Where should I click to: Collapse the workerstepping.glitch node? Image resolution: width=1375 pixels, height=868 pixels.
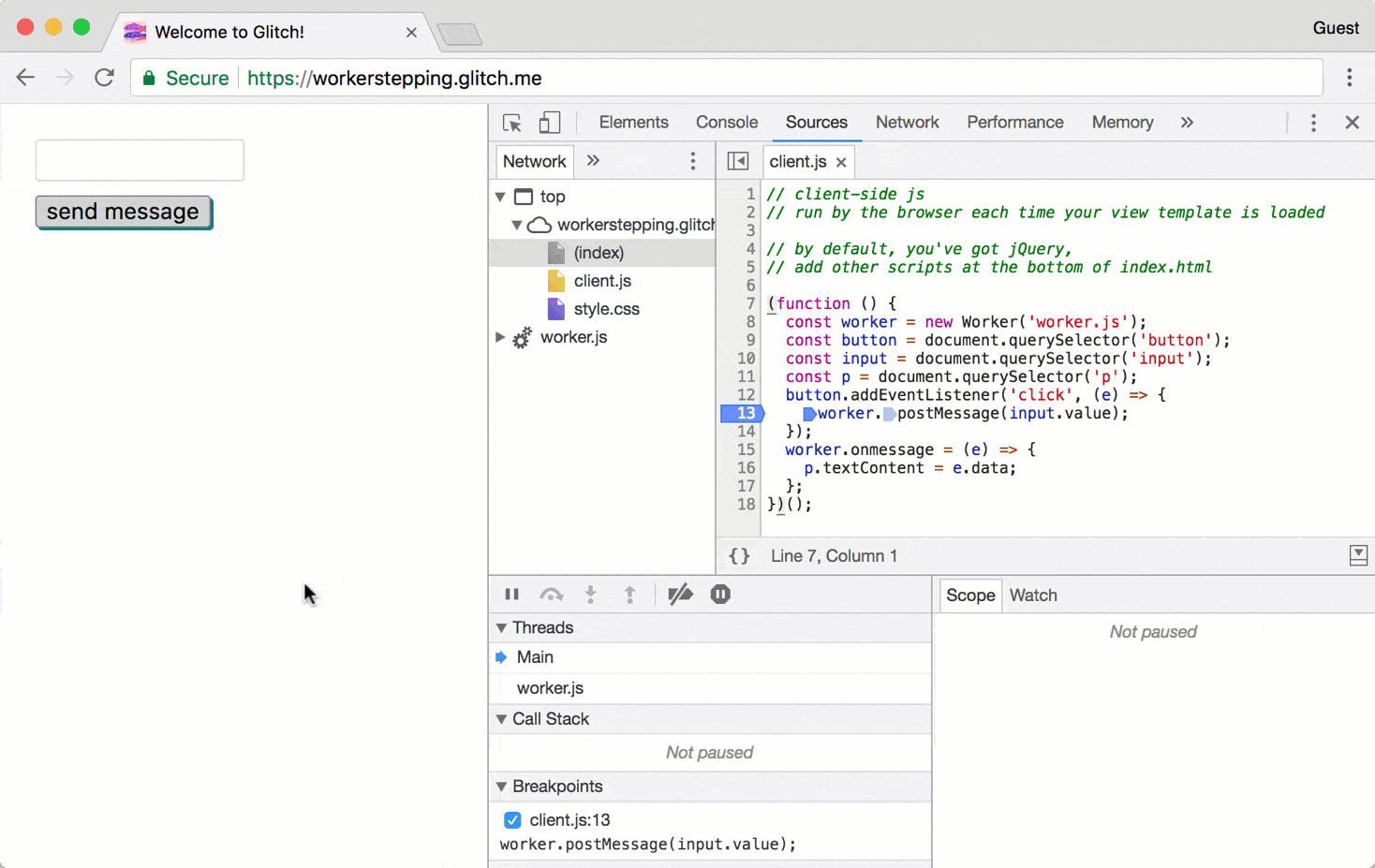pyautogui.click(x=516, y=225)
